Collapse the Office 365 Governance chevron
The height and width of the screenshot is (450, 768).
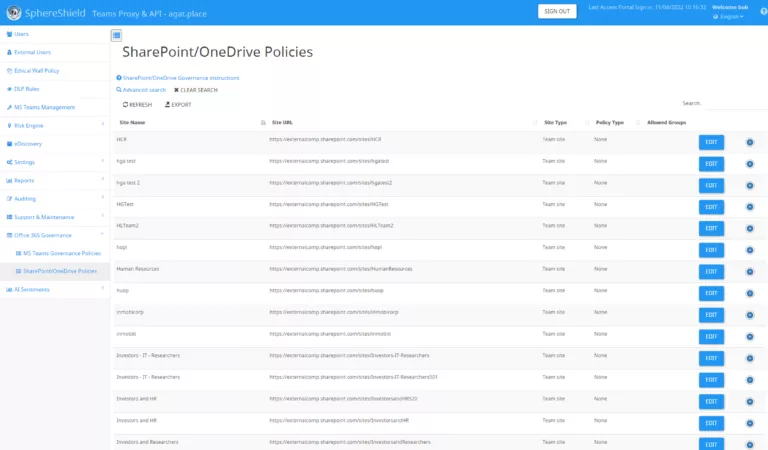tap(102, 234)
